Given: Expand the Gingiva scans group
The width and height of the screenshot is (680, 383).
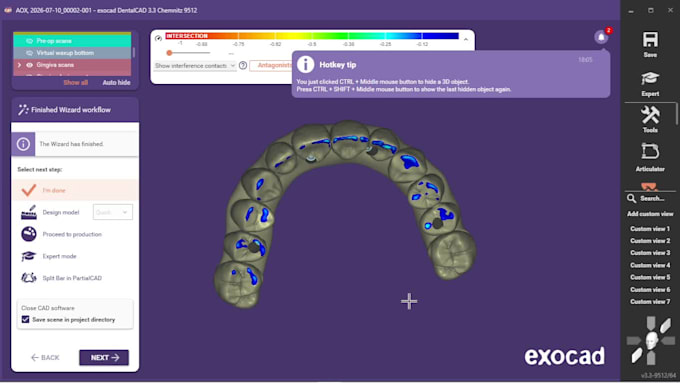Looking at the screenshot, I should click(x=19, y=65).
